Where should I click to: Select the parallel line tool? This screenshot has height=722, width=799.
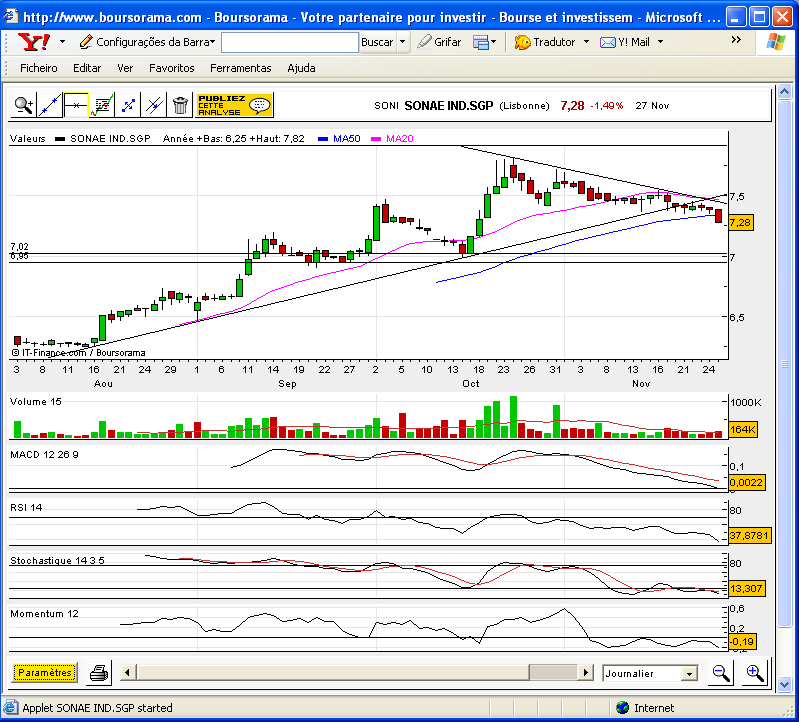point(154,105)
